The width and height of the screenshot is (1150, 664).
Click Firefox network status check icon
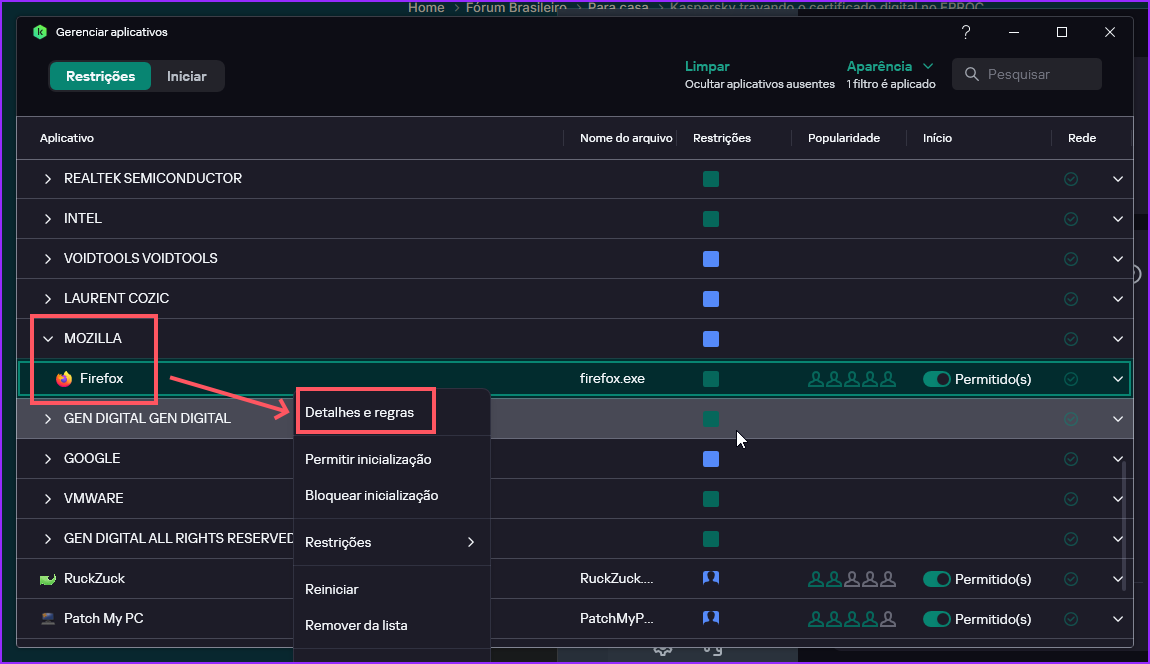(x=1071, y=379)
